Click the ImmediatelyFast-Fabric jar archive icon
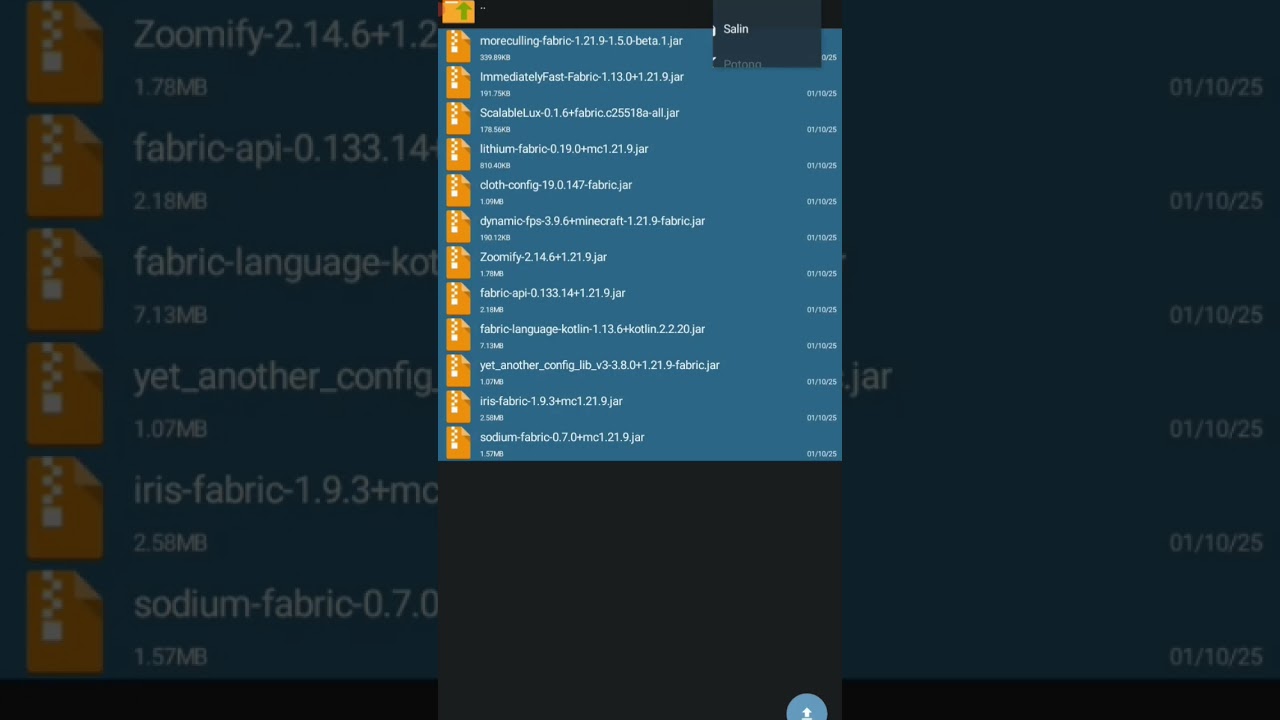The height and width of the screenshot is (720, 1280). coord(459,83)
